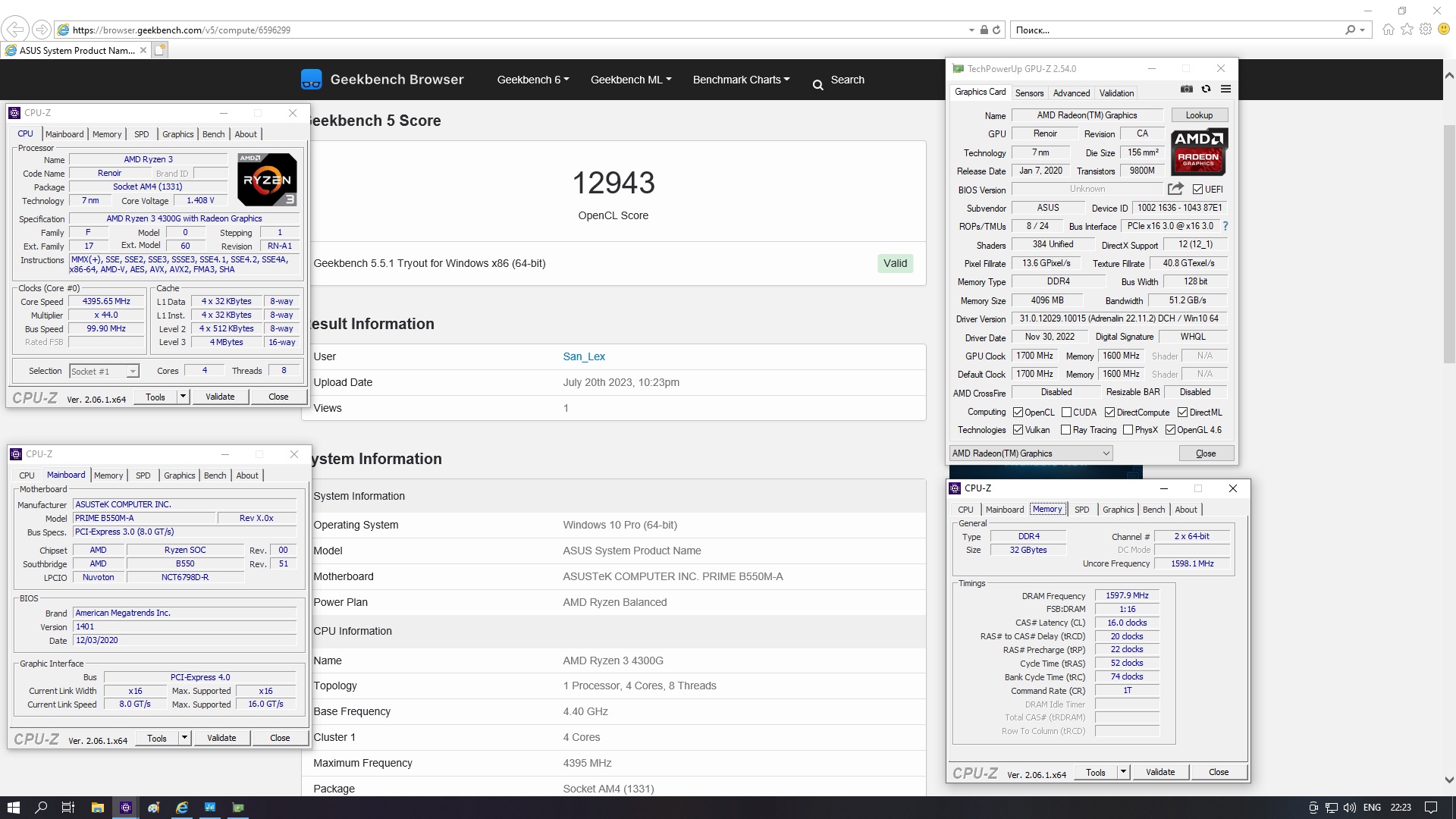
Task: Open Tools dropdown arrow in CPU-Z Mainboard window
Action: pyautogui.click(x=184, y=738)
